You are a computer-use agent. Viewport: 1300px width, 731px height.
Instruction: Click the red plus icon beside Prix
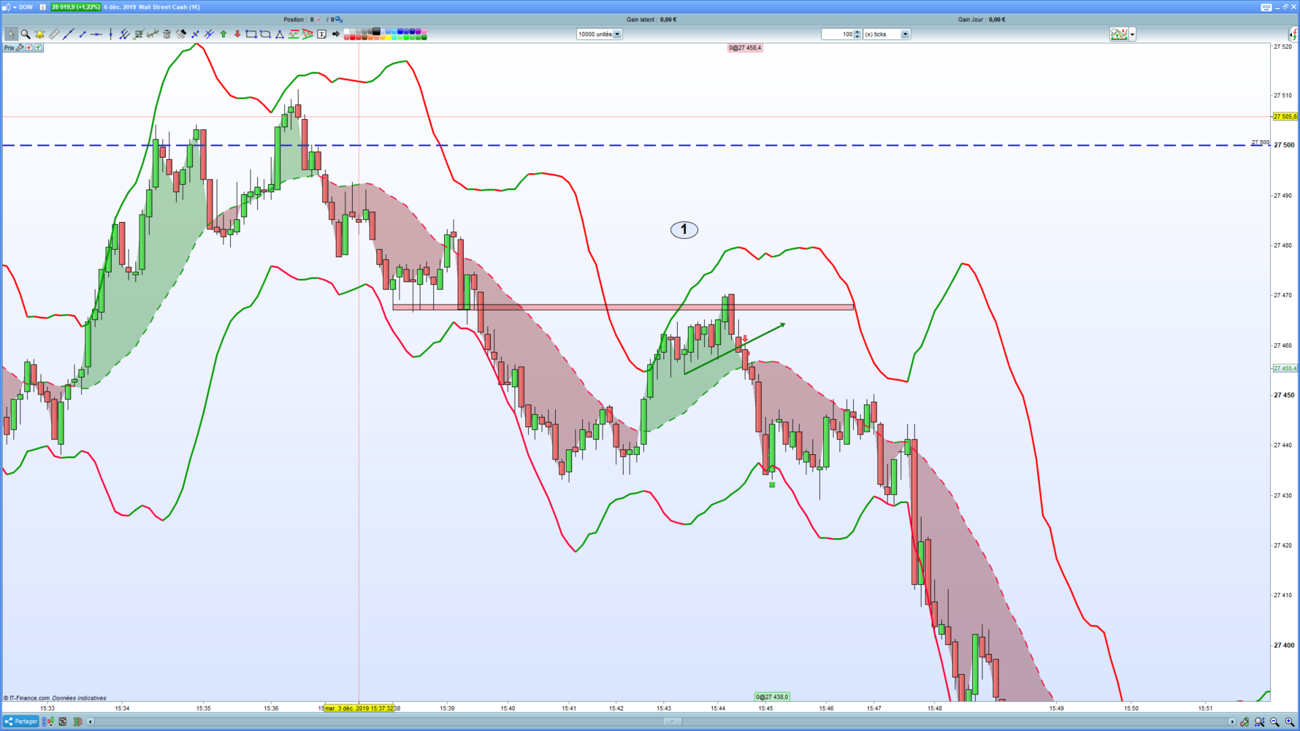pos(29,48)
